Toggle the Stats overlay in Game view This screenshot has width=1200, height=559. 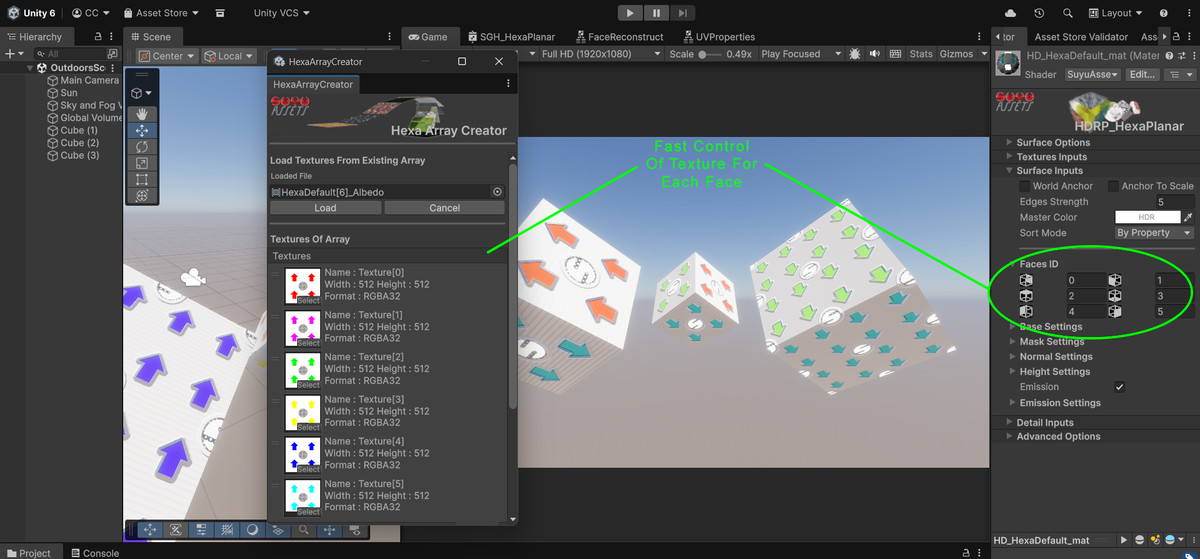[921, 54]
